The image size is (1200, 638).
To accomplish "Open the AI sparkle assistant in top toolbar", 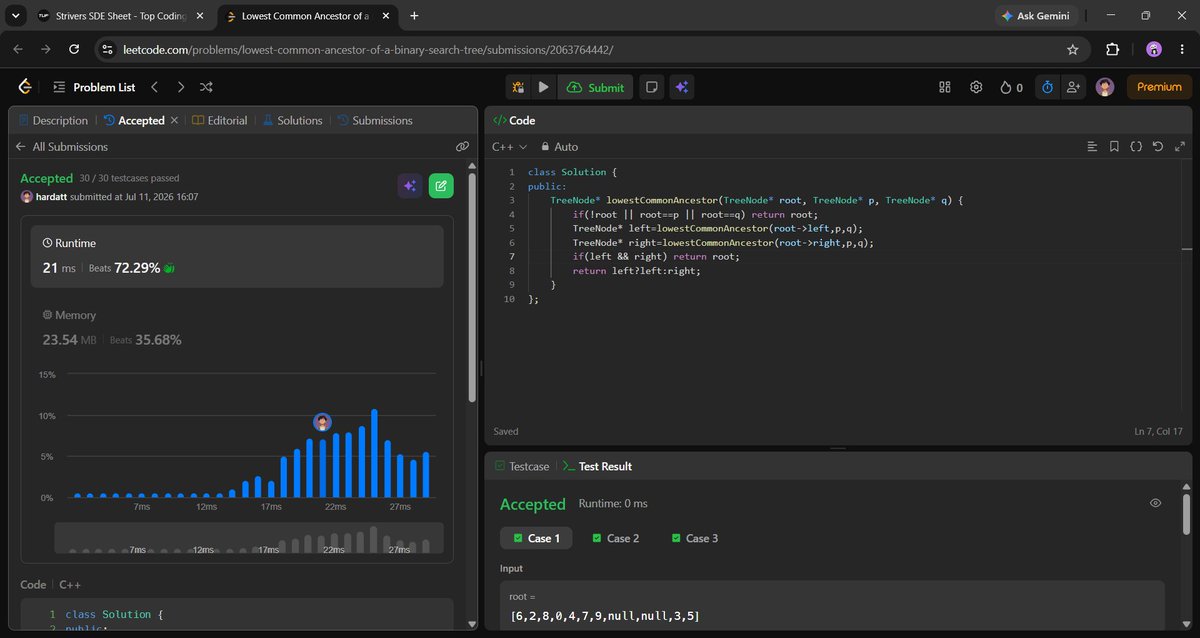I will pyautogui.click(x=681, y=87).
